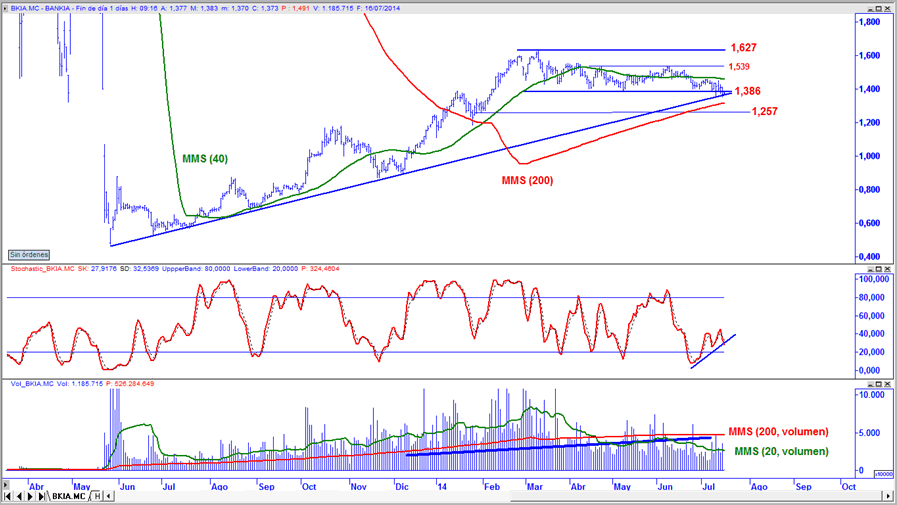This screenshot has height=505, width=897.
Task: Minimize the Volume indicator pane
Action: click(x=870, y=384)
